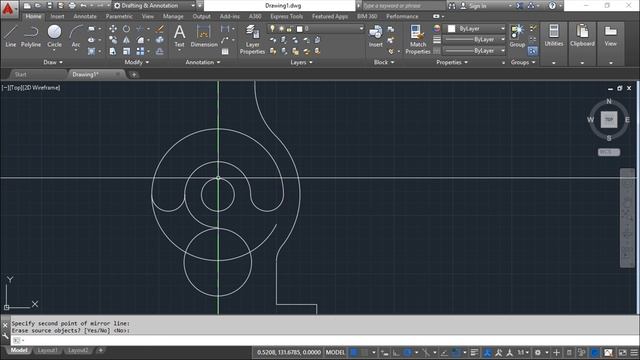Select the Line drawing tool
Image resolution: width=640 pixels, height=360 pixels.
pos(11,36)
